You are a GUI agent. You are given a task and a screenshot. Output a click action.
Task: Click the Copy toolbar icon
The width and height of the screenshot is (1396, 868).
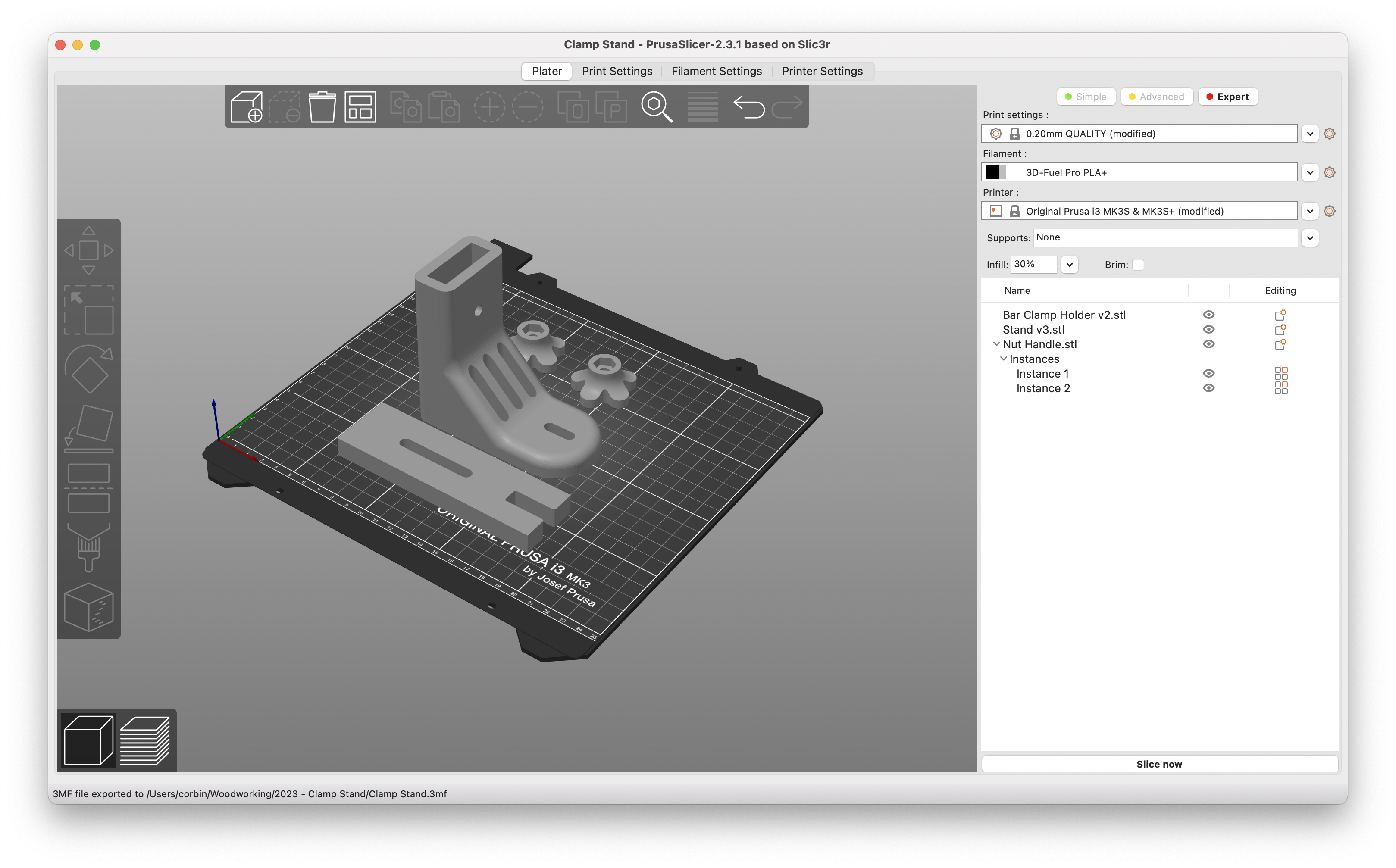[x=405, y=107]
